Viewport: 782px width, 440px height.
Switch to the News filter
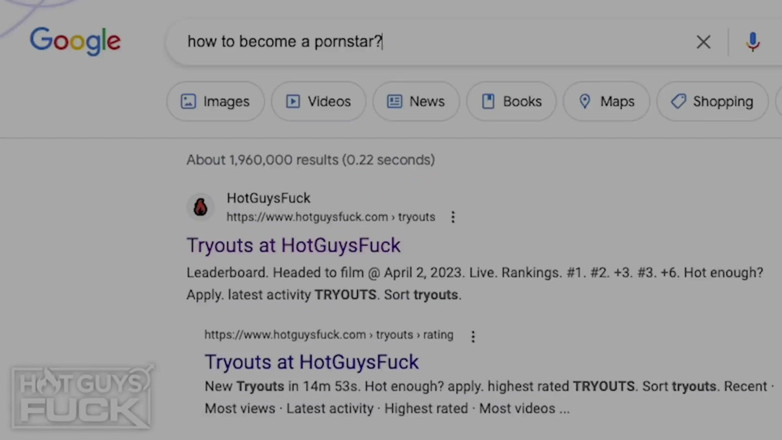(415, 101)
